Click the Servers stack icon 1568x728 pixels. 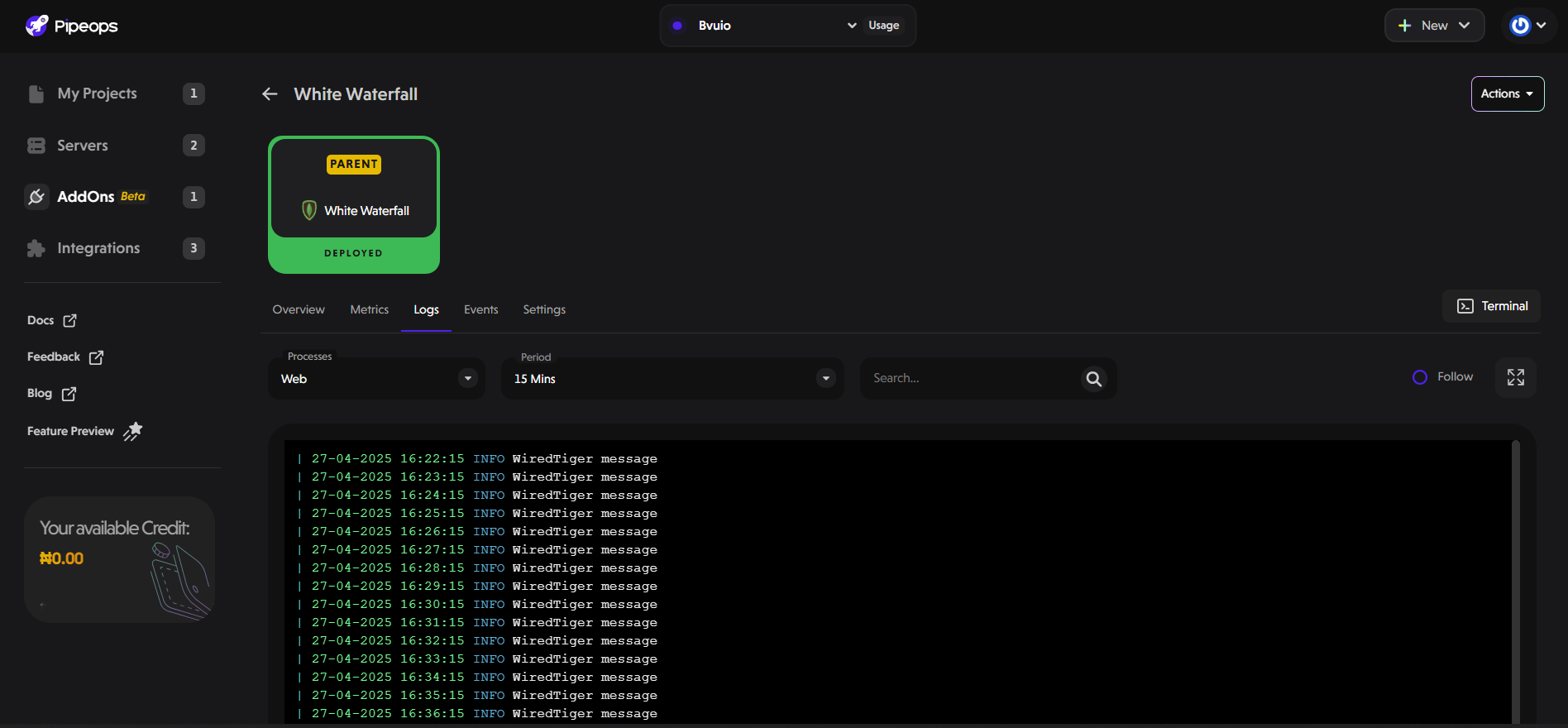[36, 146]
